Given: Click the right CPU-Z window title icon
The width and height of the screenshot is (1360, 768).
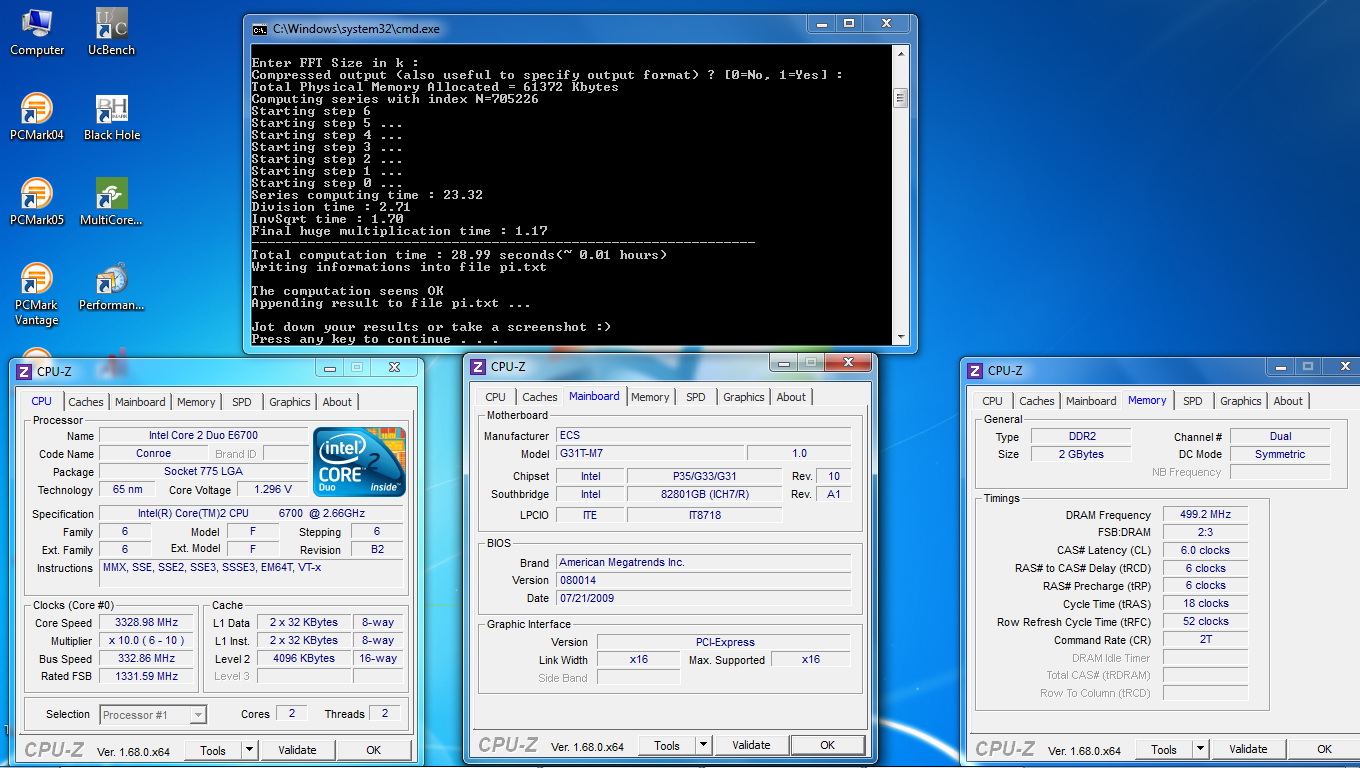Looking at the screenshot, I should coord(975,370).
